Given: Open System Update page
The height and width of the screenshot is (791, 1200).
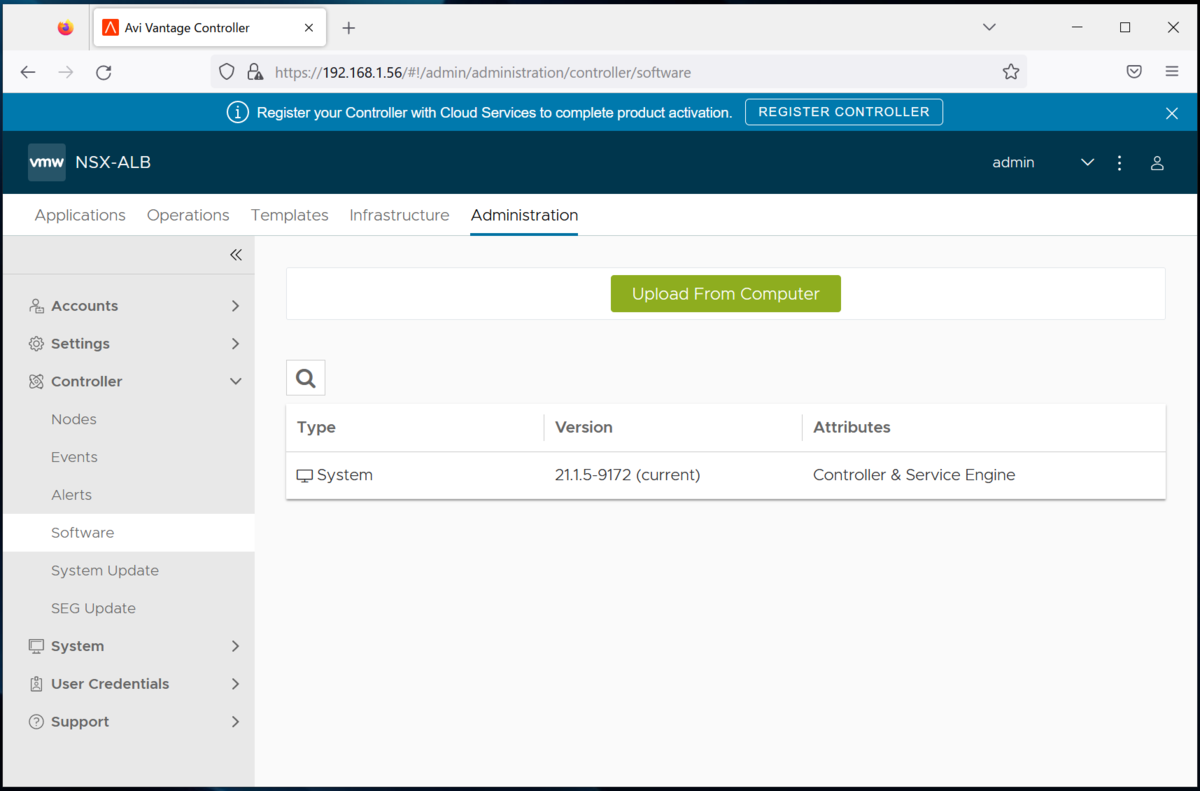Looking at the screenshot, I should pyautogui.click(x=105, y=571).
